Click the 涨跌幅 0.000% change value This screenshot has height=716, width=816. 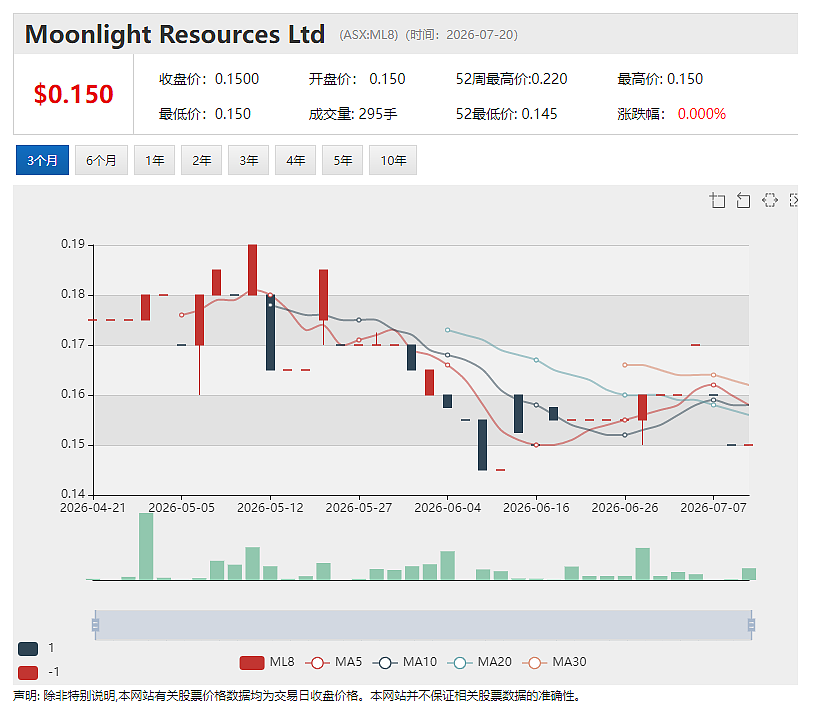click(x=671, y=114)
